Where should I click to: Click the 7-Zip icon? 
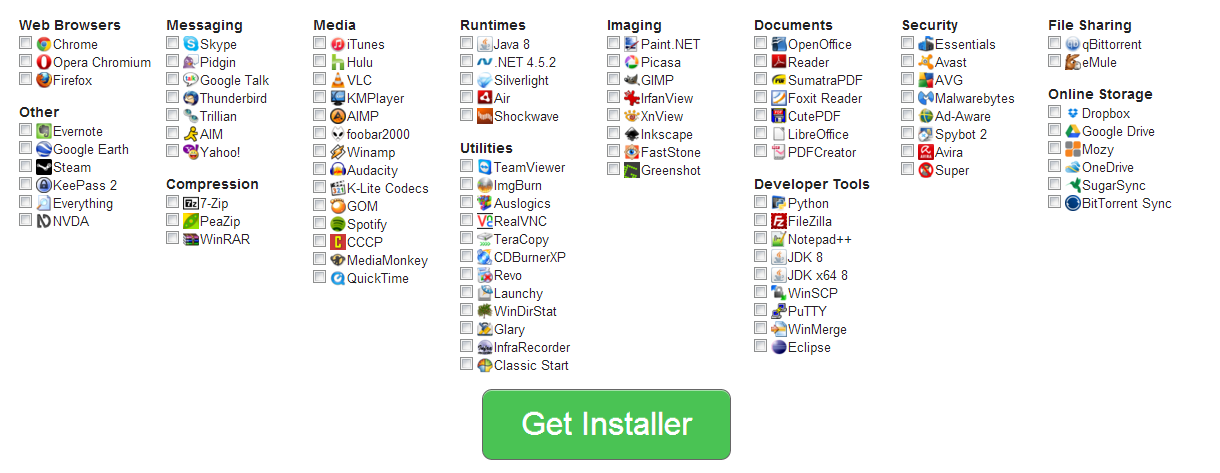click(x=191, y=203)
